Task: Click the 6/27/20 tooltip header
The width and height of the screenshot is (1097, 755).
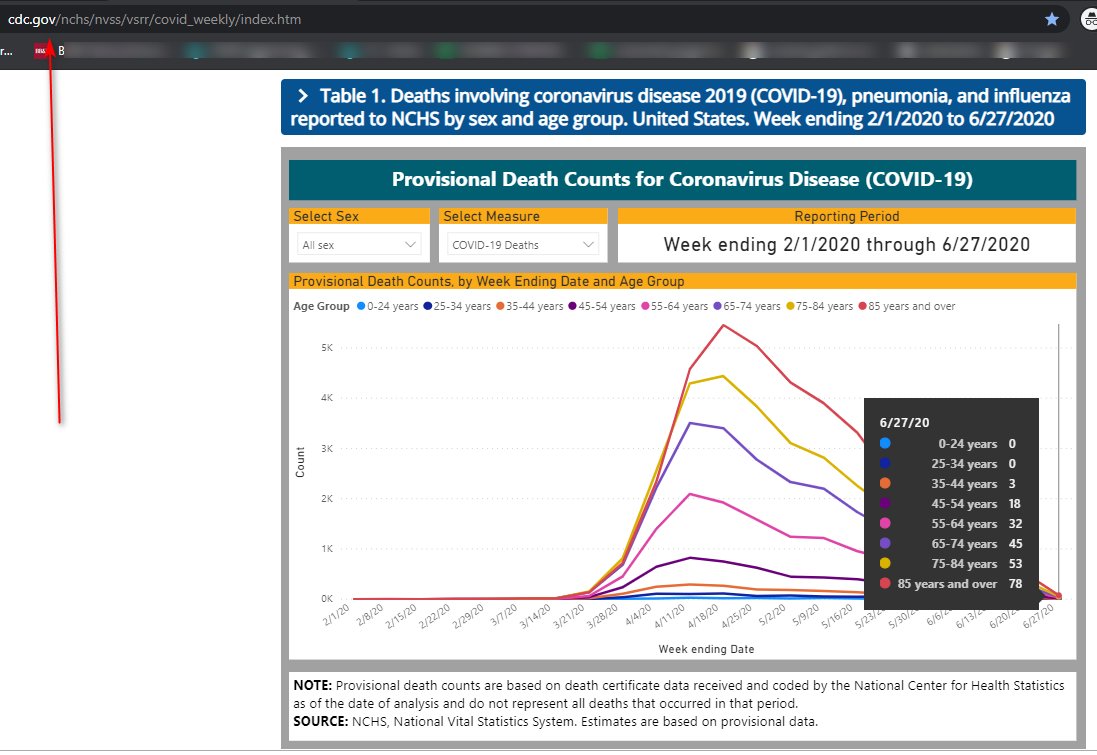Action: pos(904,423)
